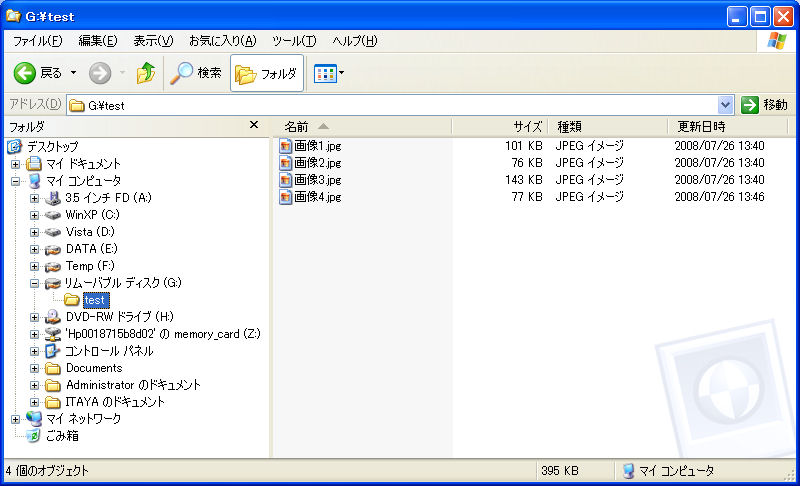Select the DATA (E:) drive icon
Image resolution: width=800 pixels, height=486 pixels.
53,250
